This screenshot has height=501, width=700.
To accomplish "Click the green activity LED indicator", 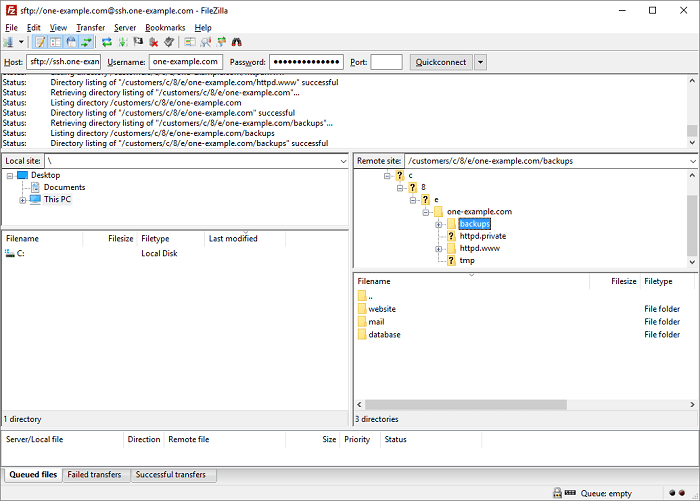I will tap(672, 493).
